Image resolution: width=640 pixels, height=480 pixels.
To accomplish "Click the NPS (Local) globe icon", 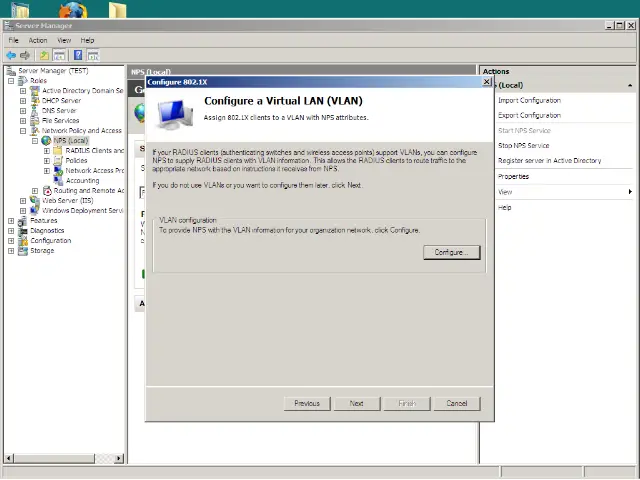I will click(x=46, y=140).
